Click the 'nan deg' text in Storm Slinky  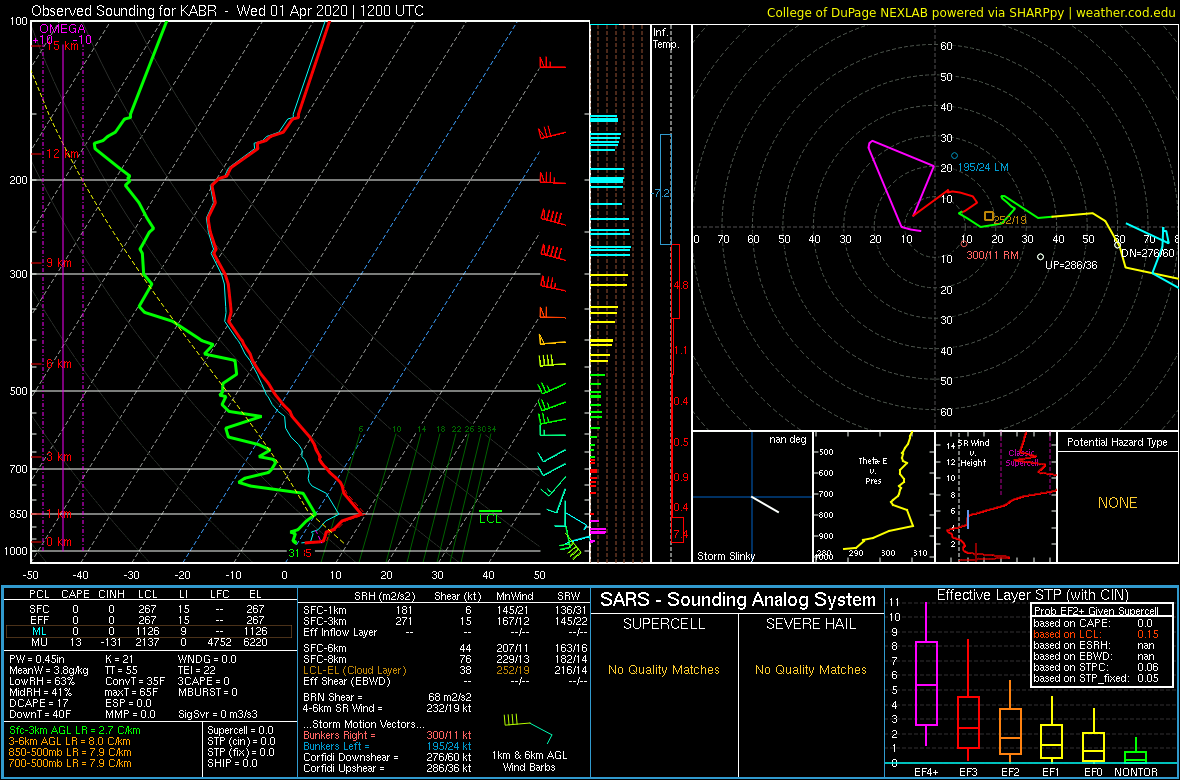tap(787, 440)
